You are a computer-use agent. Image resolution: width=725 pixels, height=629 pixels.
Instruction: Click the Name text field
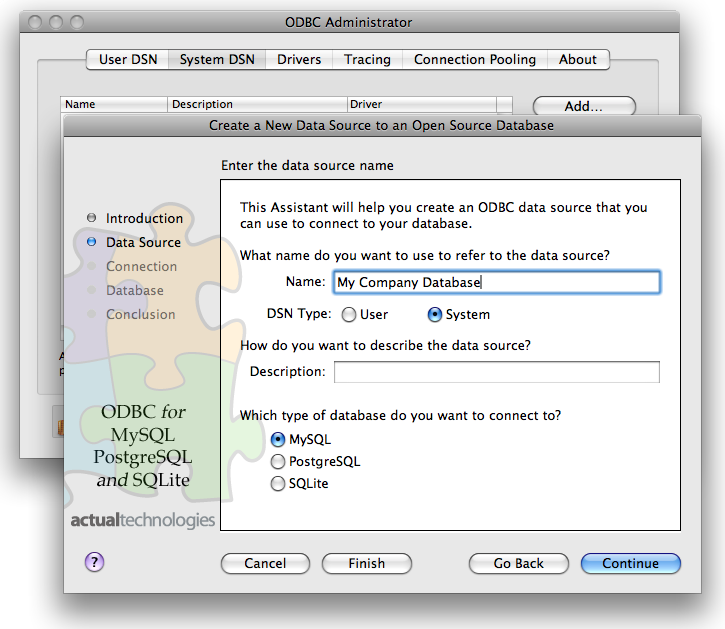point(497,282)
